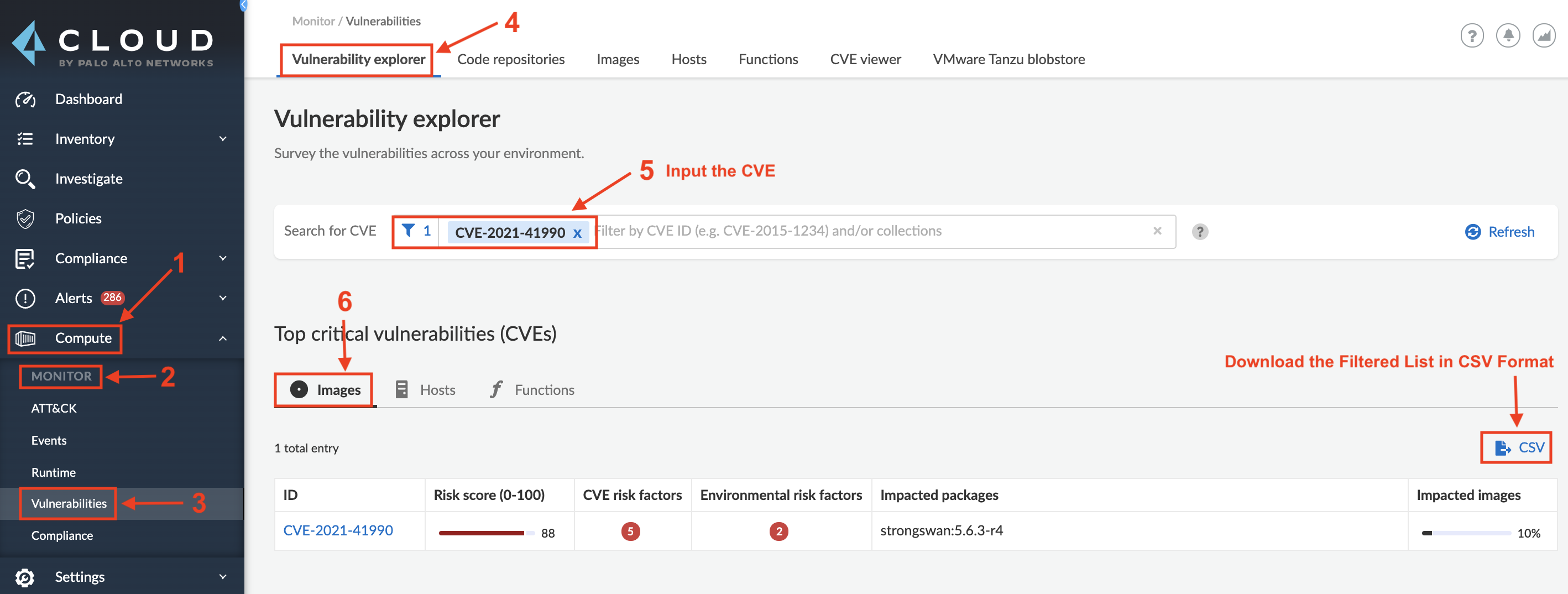The height and width of the screenshot is (594, 1568).
Task: Collapse the sidebar using the top edge handle
Action: click(x=243, y=5)
